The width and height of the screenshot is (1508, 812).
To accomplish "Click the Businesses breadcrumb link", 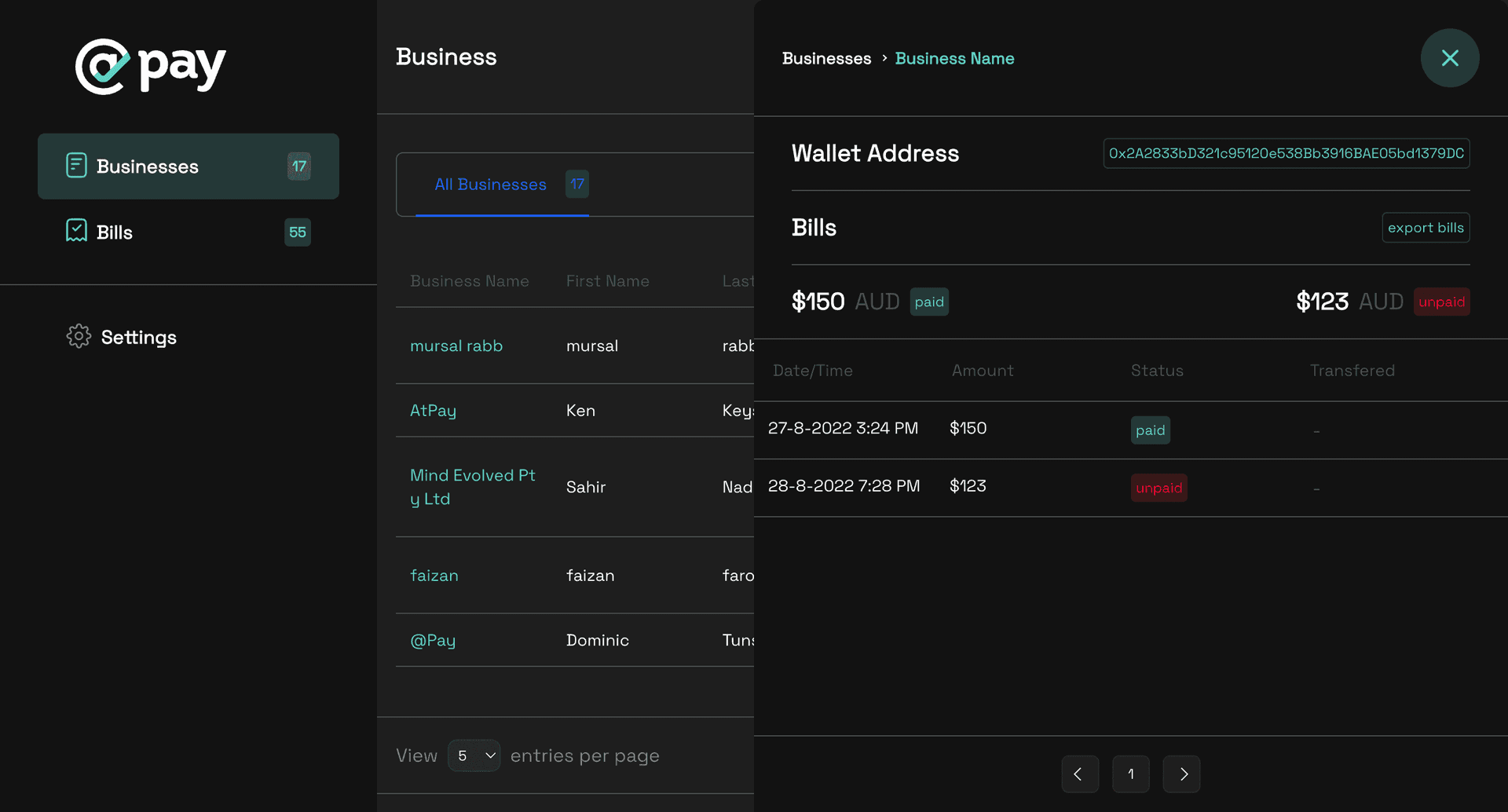I will point(826,58).
